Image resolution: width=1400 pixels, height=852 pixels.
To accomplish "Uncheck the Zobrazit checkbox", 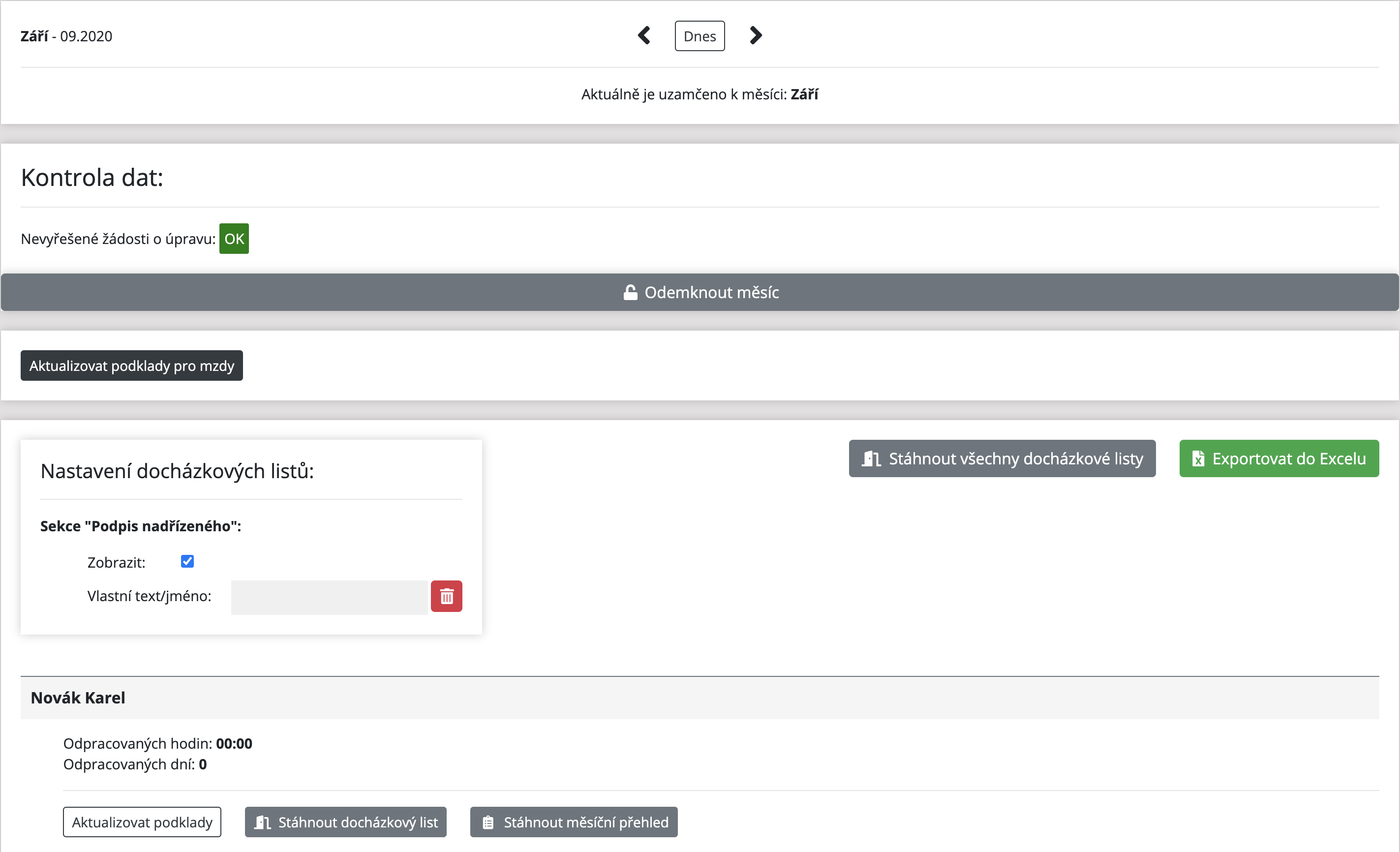I will [187, 562].
